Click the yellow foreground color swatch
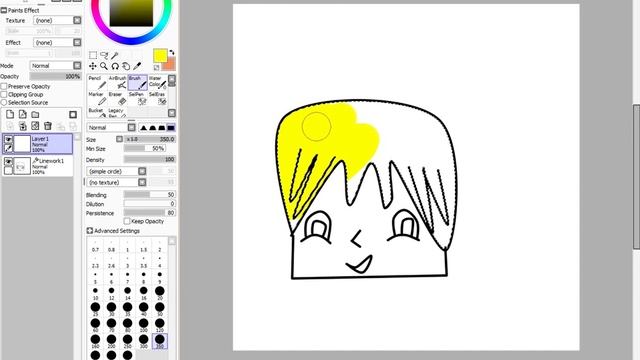 click(x=160, y=56)
